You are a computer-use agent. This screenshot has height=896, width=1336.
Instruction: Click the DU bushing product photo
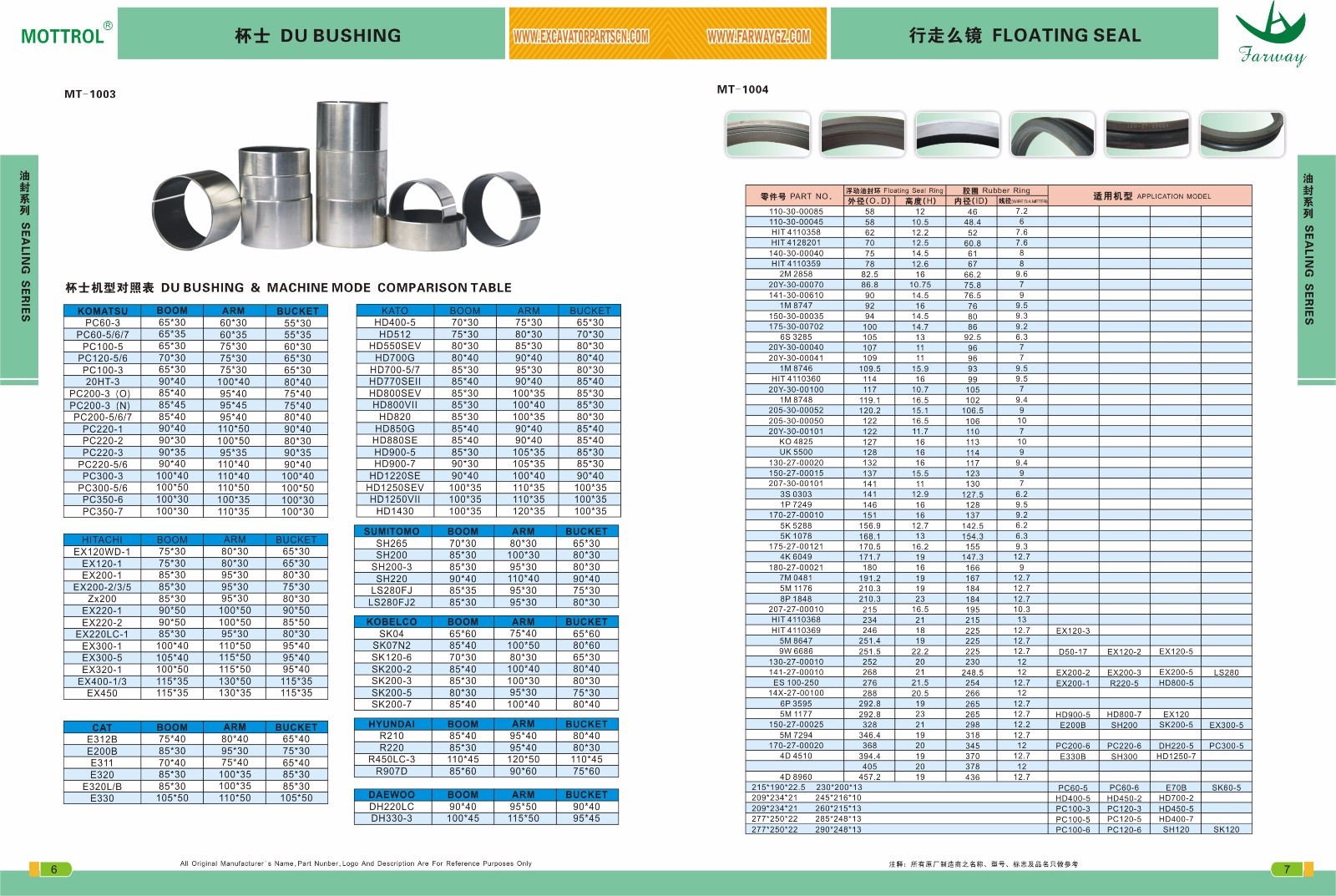(x=347, y=175)
